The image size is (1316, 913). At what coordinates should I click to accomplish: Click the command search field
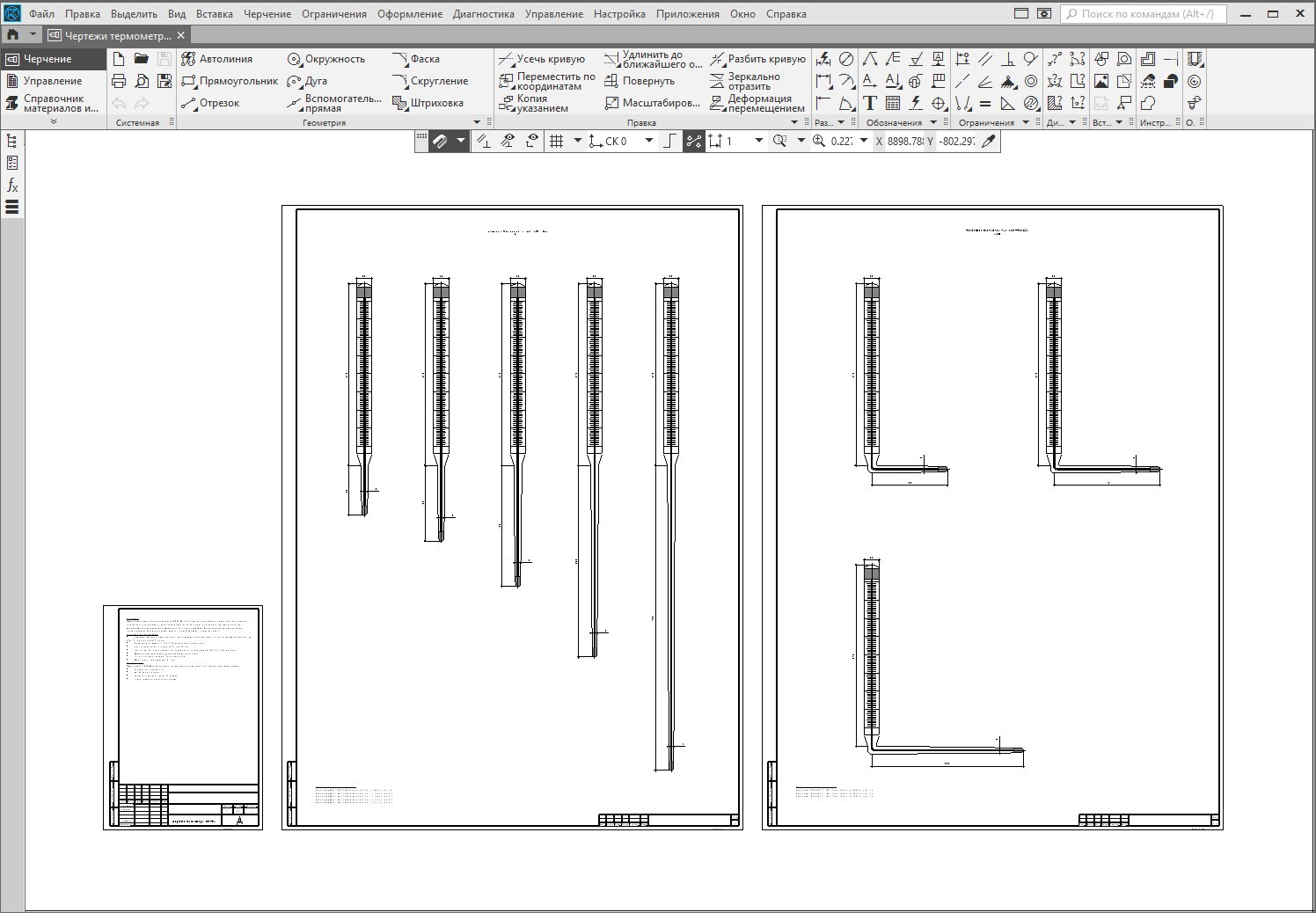pos(1144,14)
